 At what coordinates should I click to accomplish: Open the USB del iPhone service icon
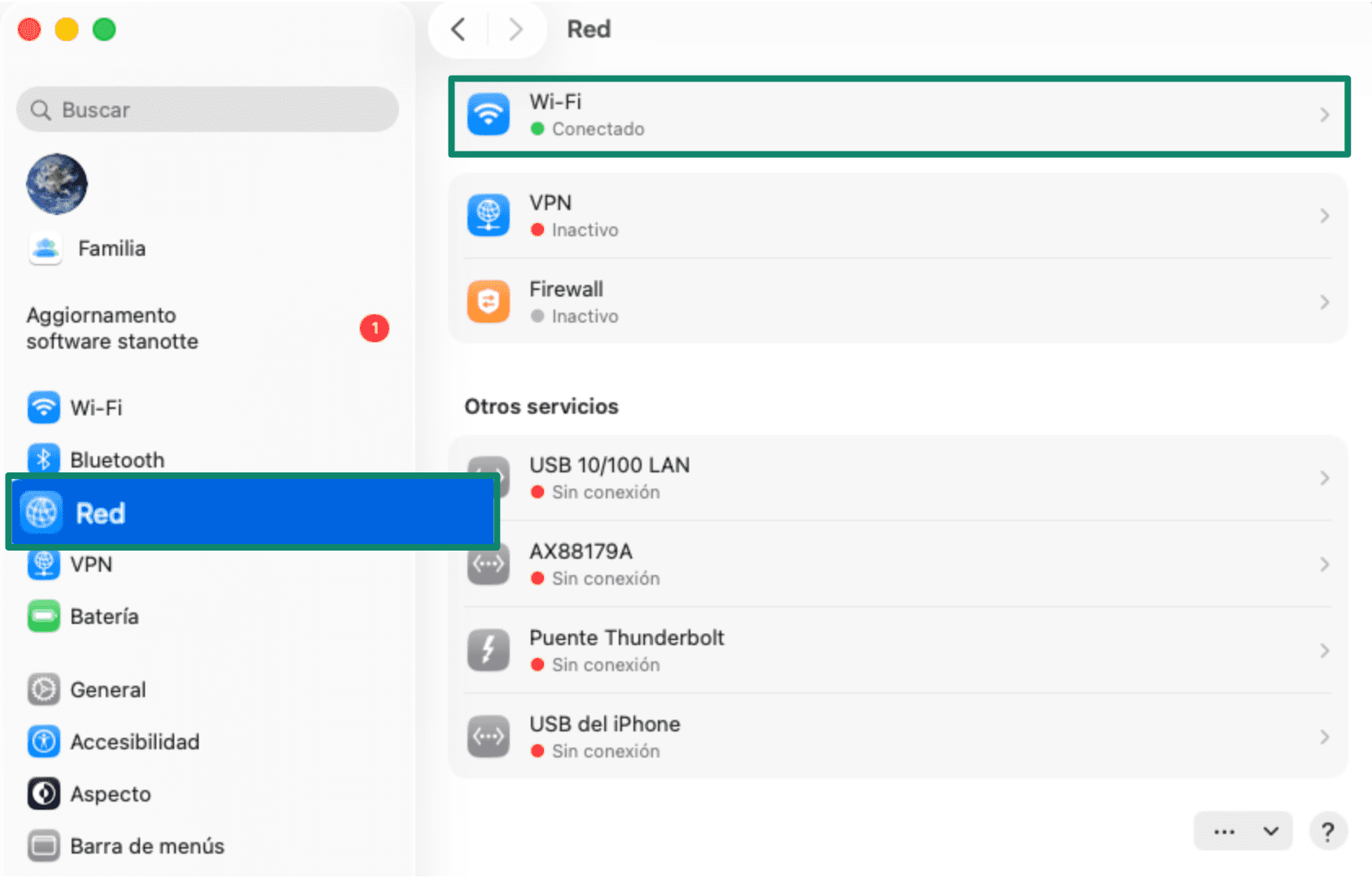(x=488, y=735)
